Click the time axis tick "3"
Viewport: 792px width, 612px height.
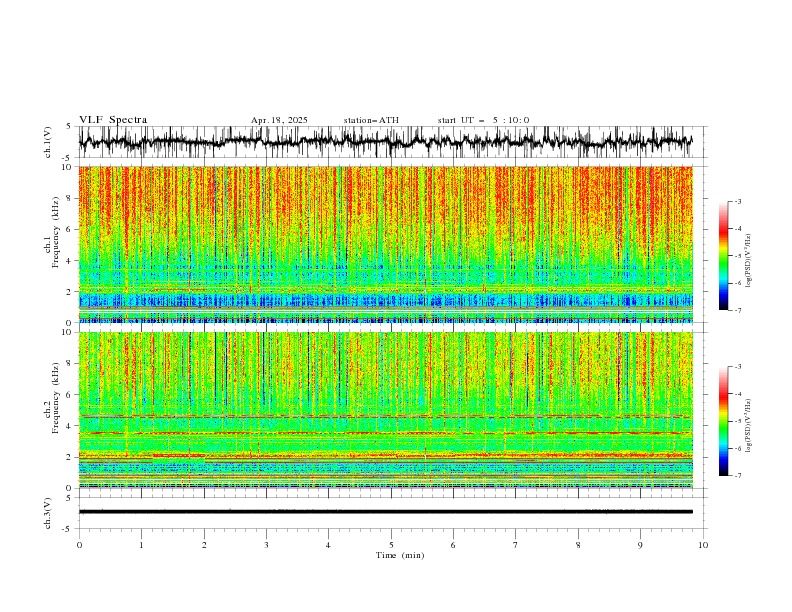tap(266, 545)
